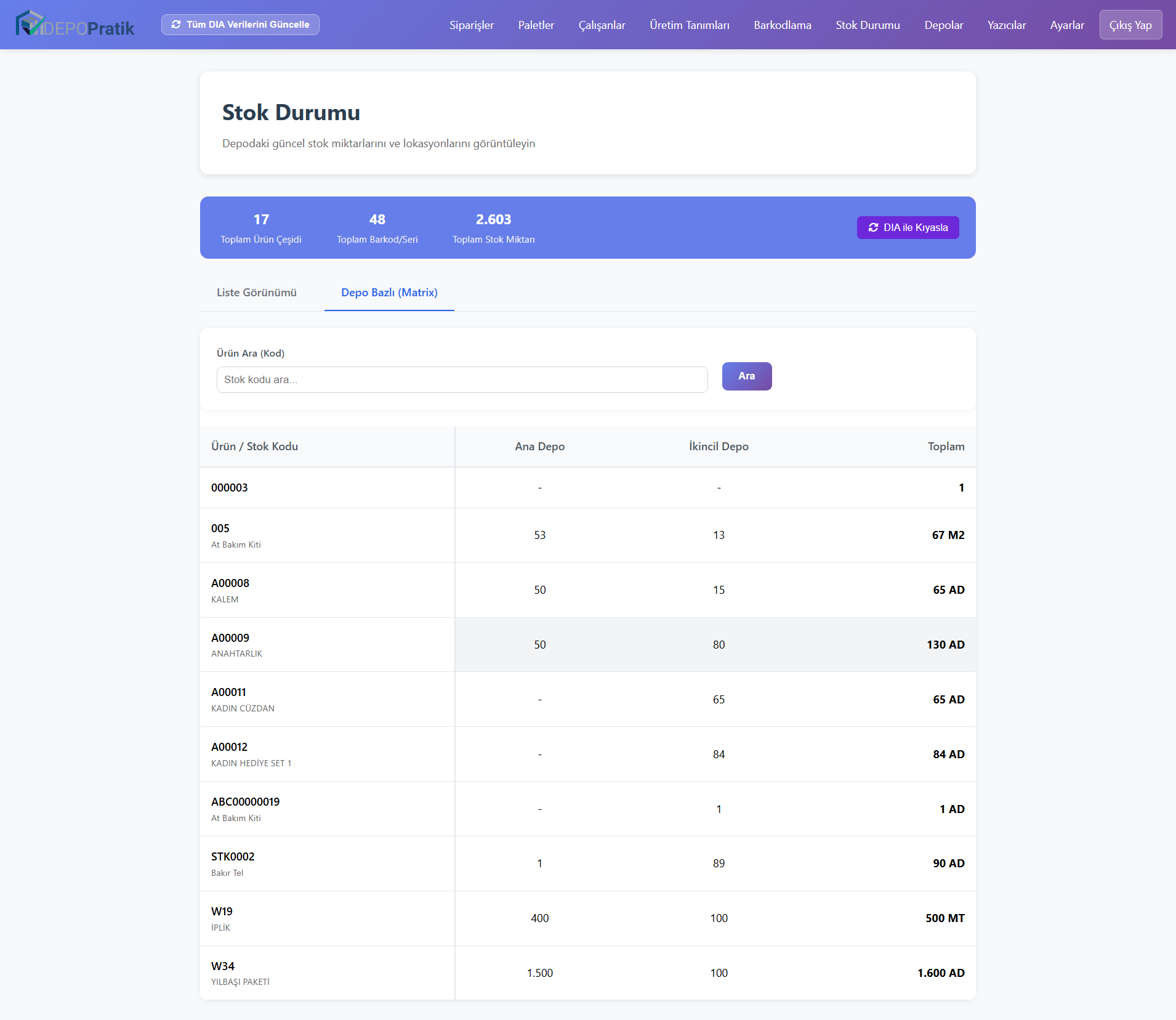Select Stok Durumu in top navigation

[x=868, y=25]
